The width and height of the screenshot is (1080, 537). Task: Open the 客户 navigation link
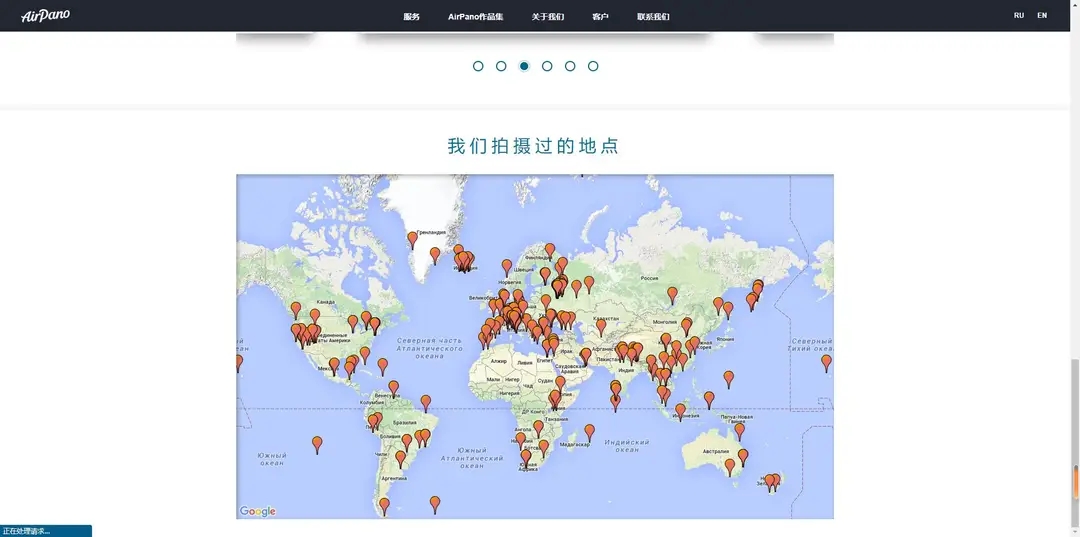(600, 16)
